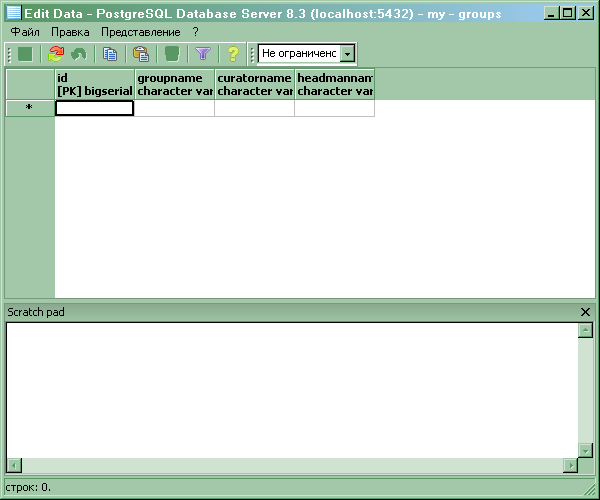Select the headmanname column header
This screenshot has width=600, height=500.
tap(334, 84)
